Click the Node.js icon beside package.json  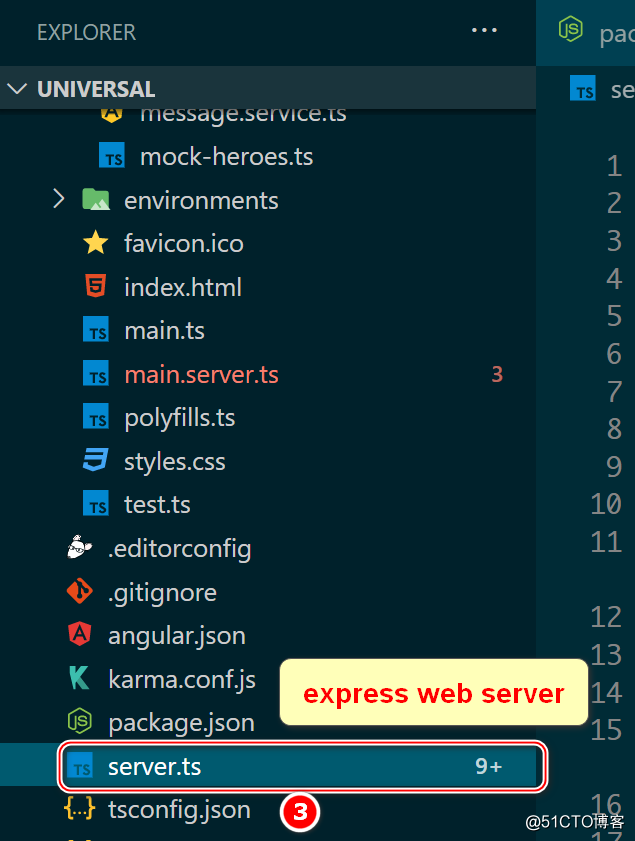click(79, 722)
